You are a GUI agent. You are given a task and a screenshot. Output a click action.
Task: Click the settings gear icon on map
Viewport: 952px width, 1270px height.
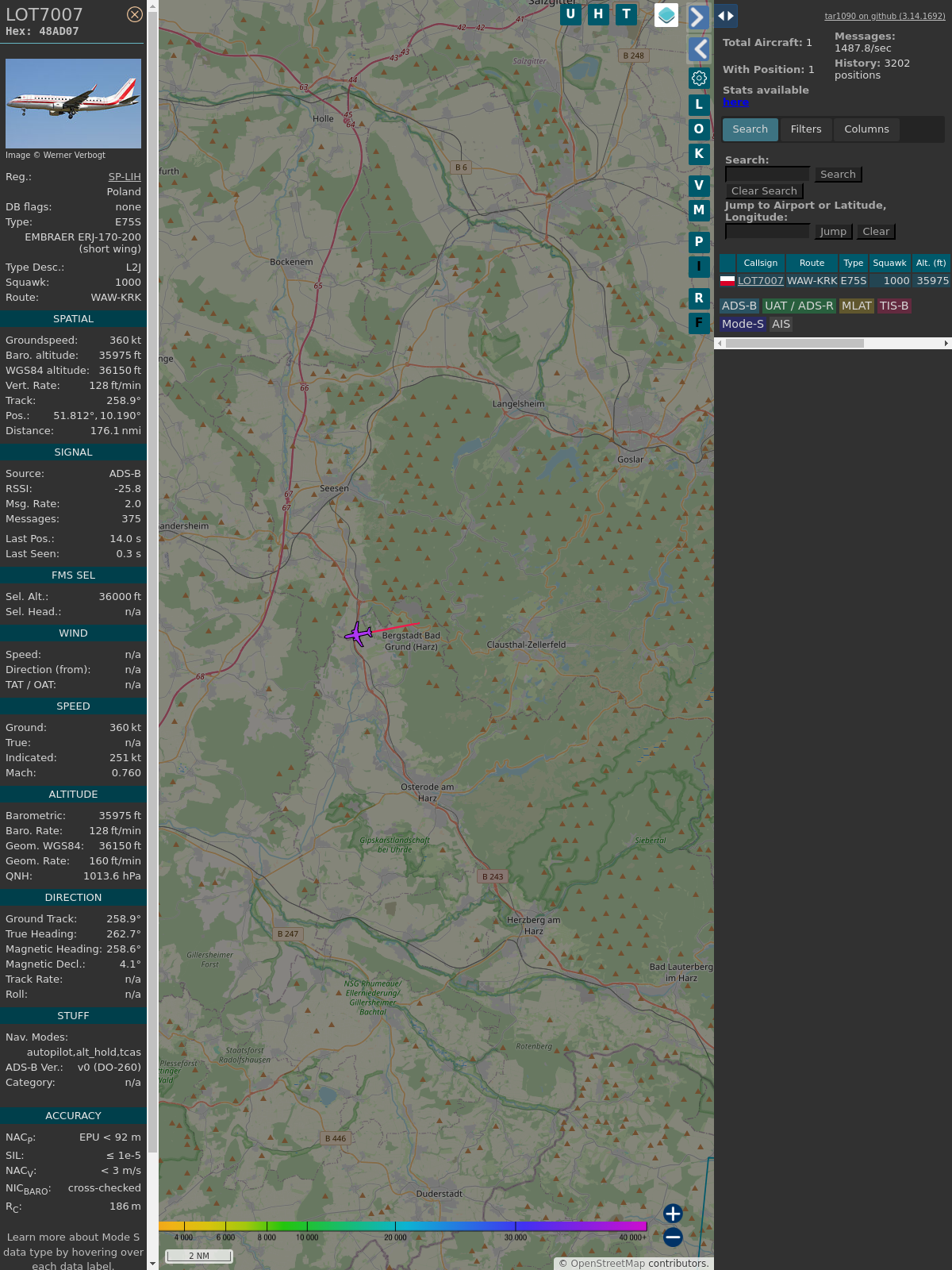(699, 78)
